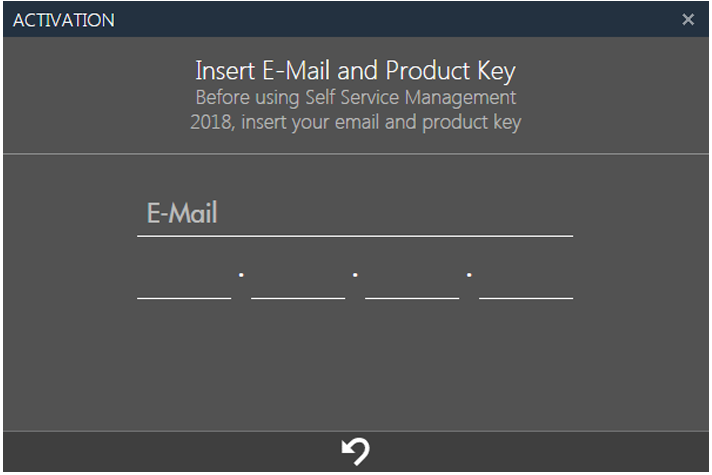Viewport: 712px width, 475px height.
Task: Click the E-Mail placeholder text
Action: click(182, 213)
